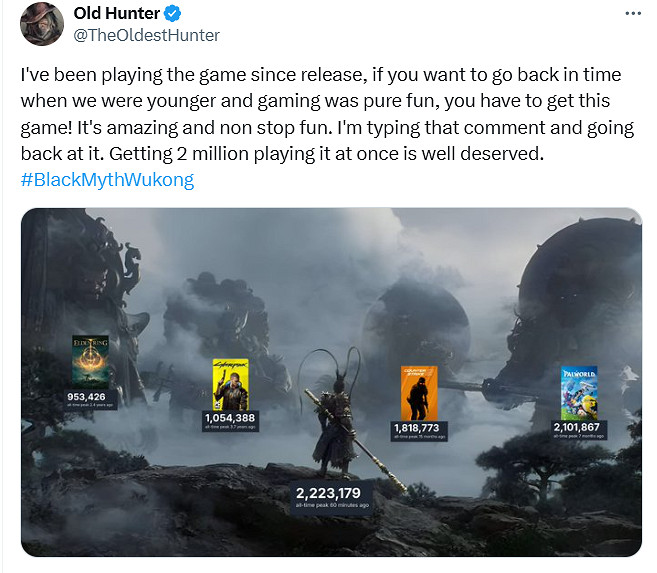Click the Counter-Strike orange cover icon
This screenshot has width=657, height=573.
(418, 393)
